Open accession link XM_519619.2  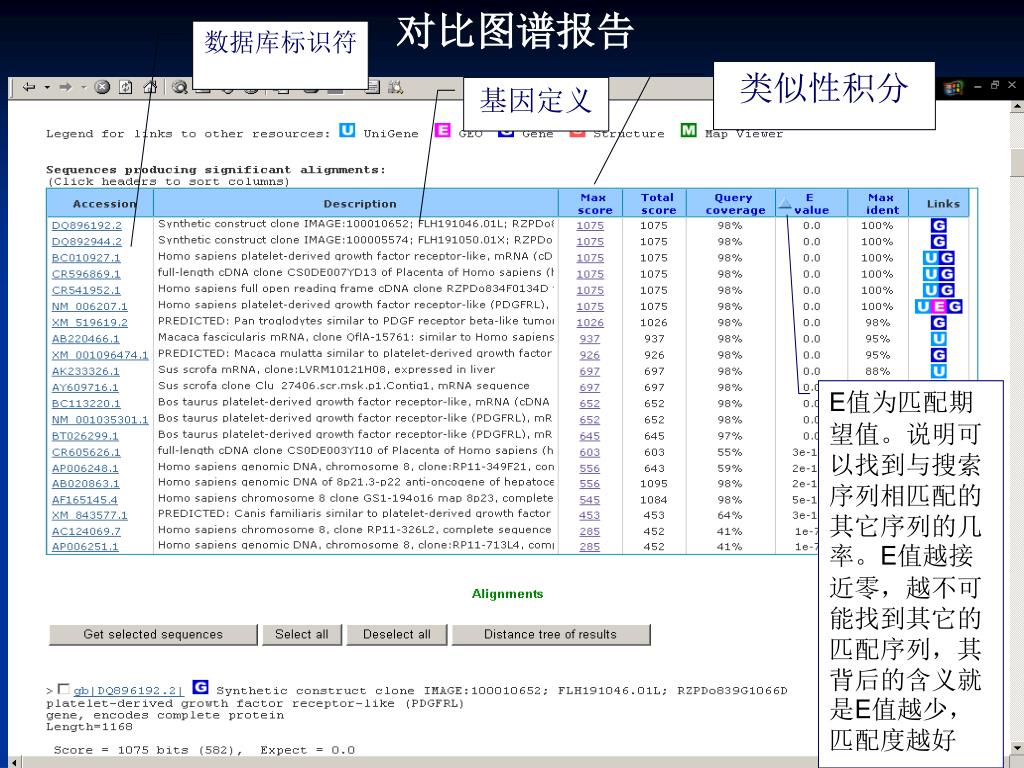coord(89,323)
